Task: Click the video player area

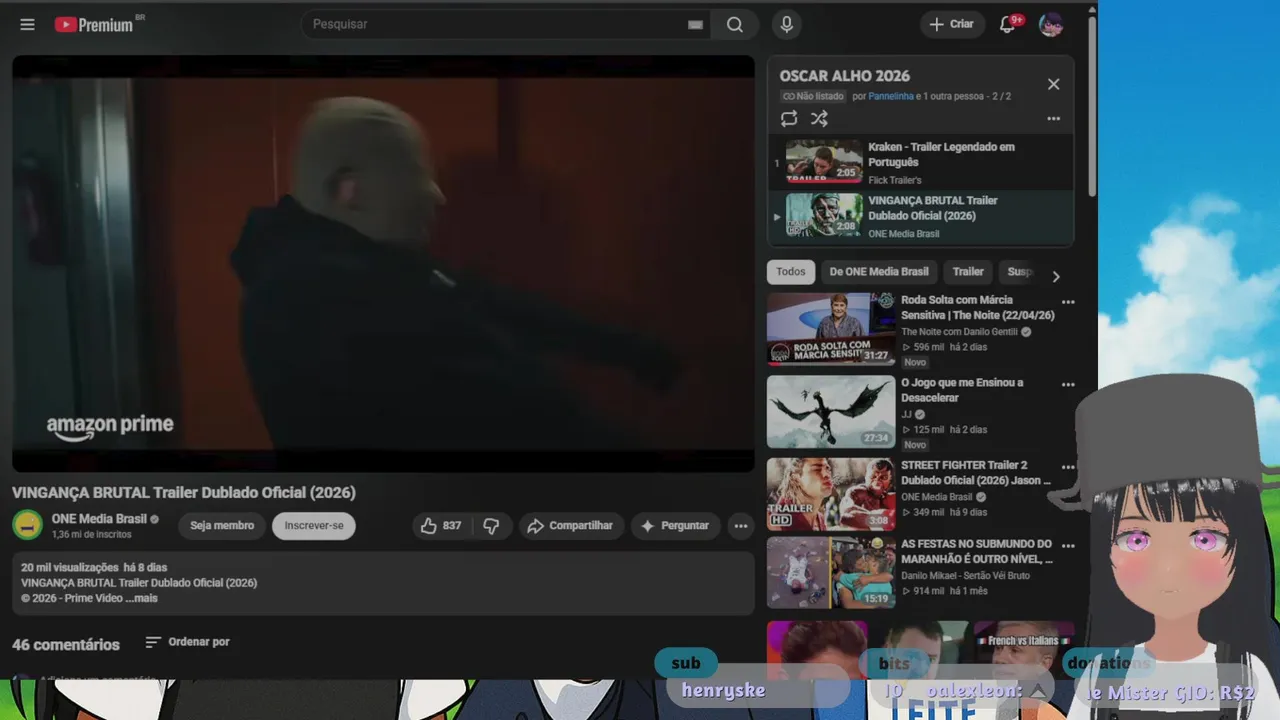Action: coord(383,264)
